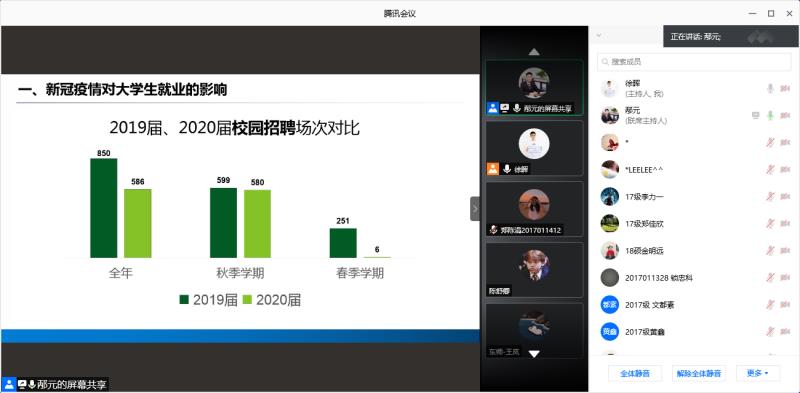
Task: Click 郝元's screen sharing indicator icon
Action: [x=756, y=115]
